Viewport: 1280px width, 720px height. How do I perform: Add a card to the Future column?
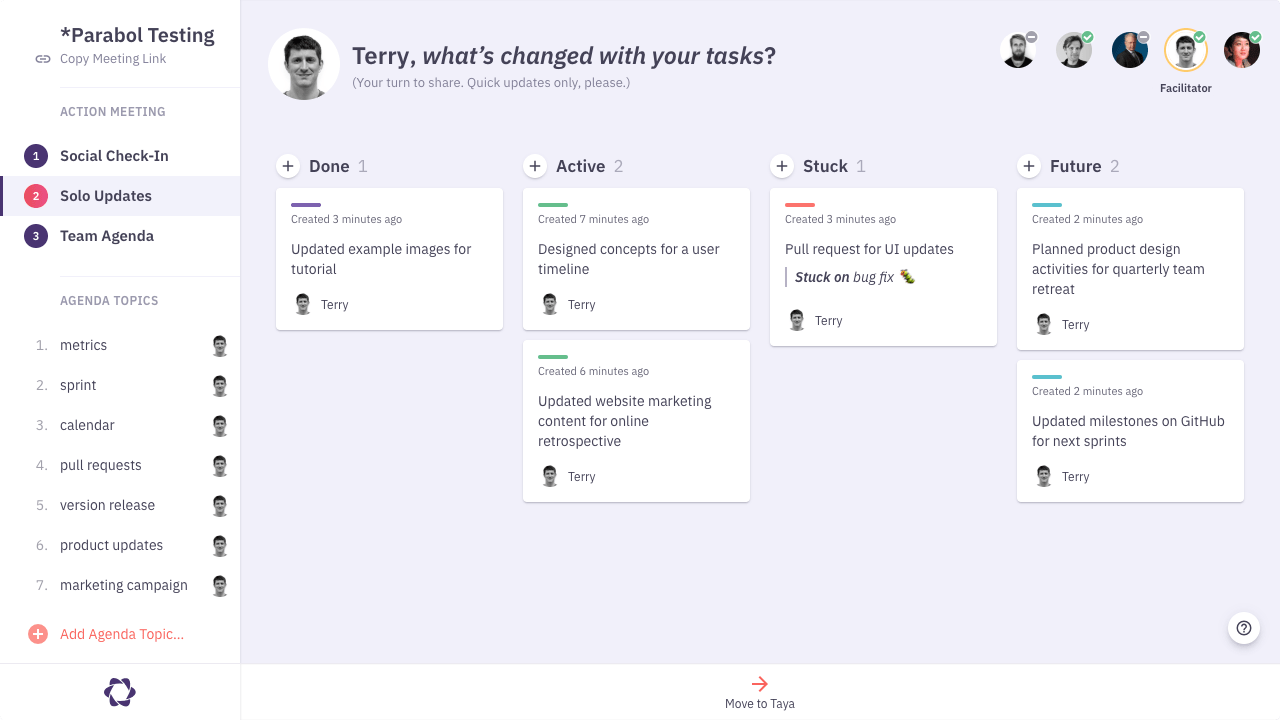click(x=1029, y=166)
